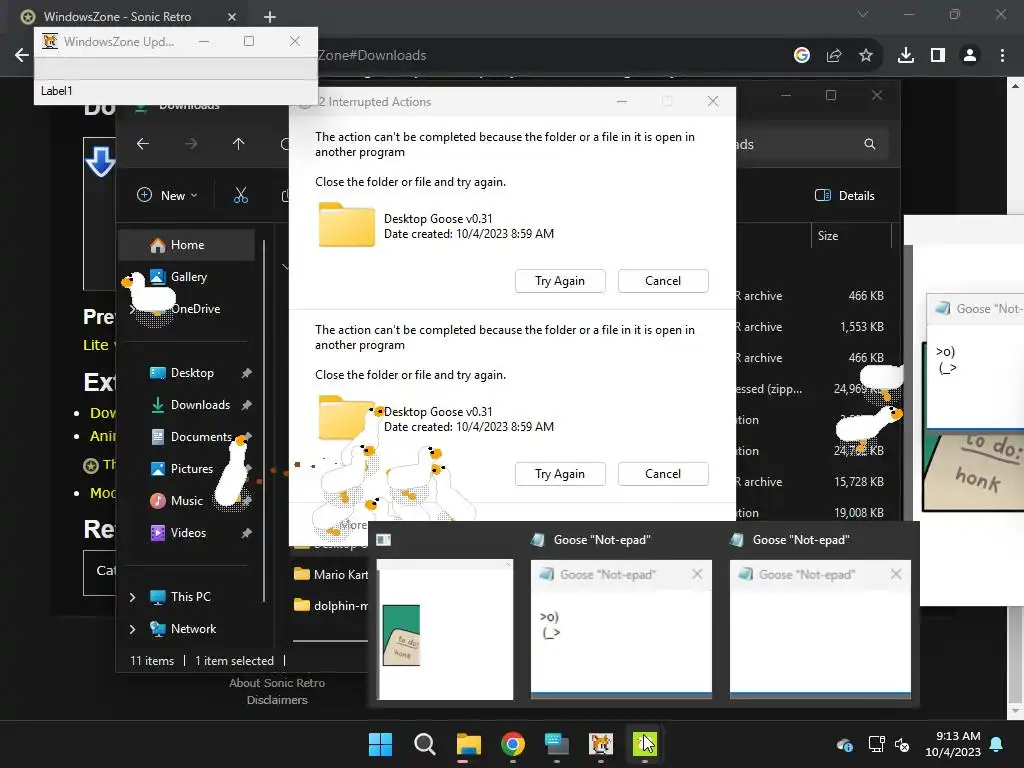Open File Explorer from taskbar

(x=468, y=744)
